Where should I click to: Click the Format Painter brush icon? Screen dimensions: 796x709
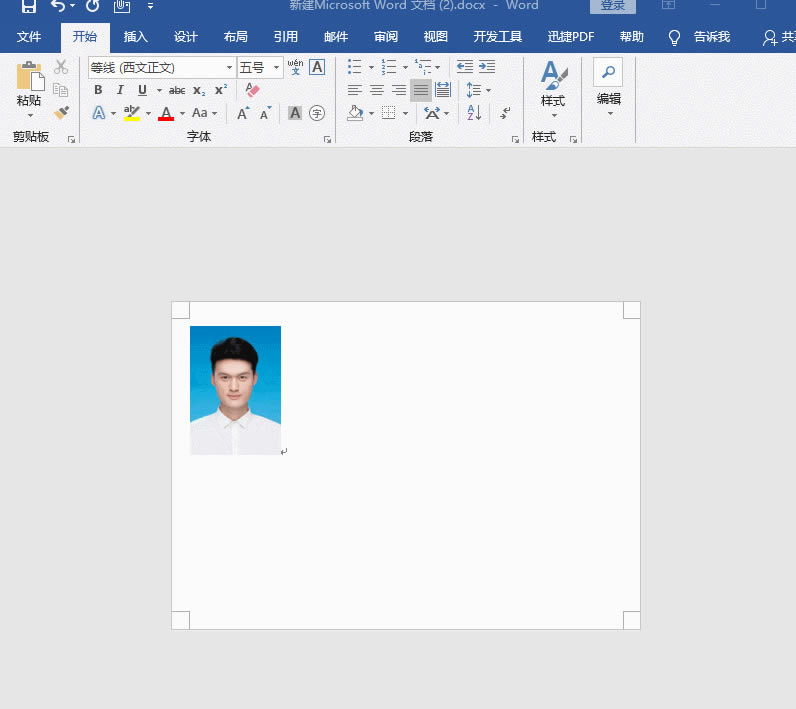pyautogui.click(x=61, y=113)
